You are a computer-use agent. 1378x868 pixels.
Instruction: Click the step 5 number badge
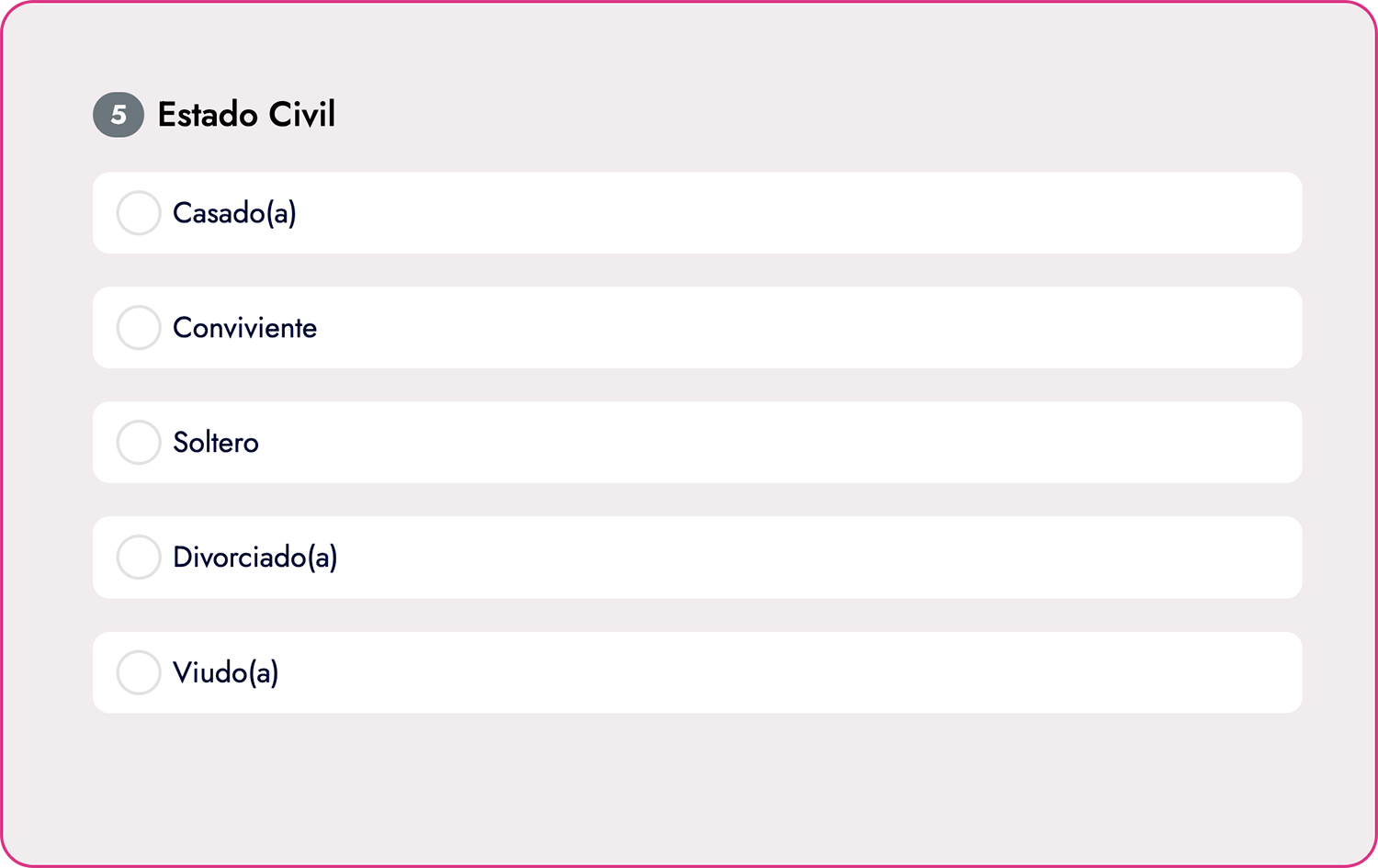click(x=119, y=115)
